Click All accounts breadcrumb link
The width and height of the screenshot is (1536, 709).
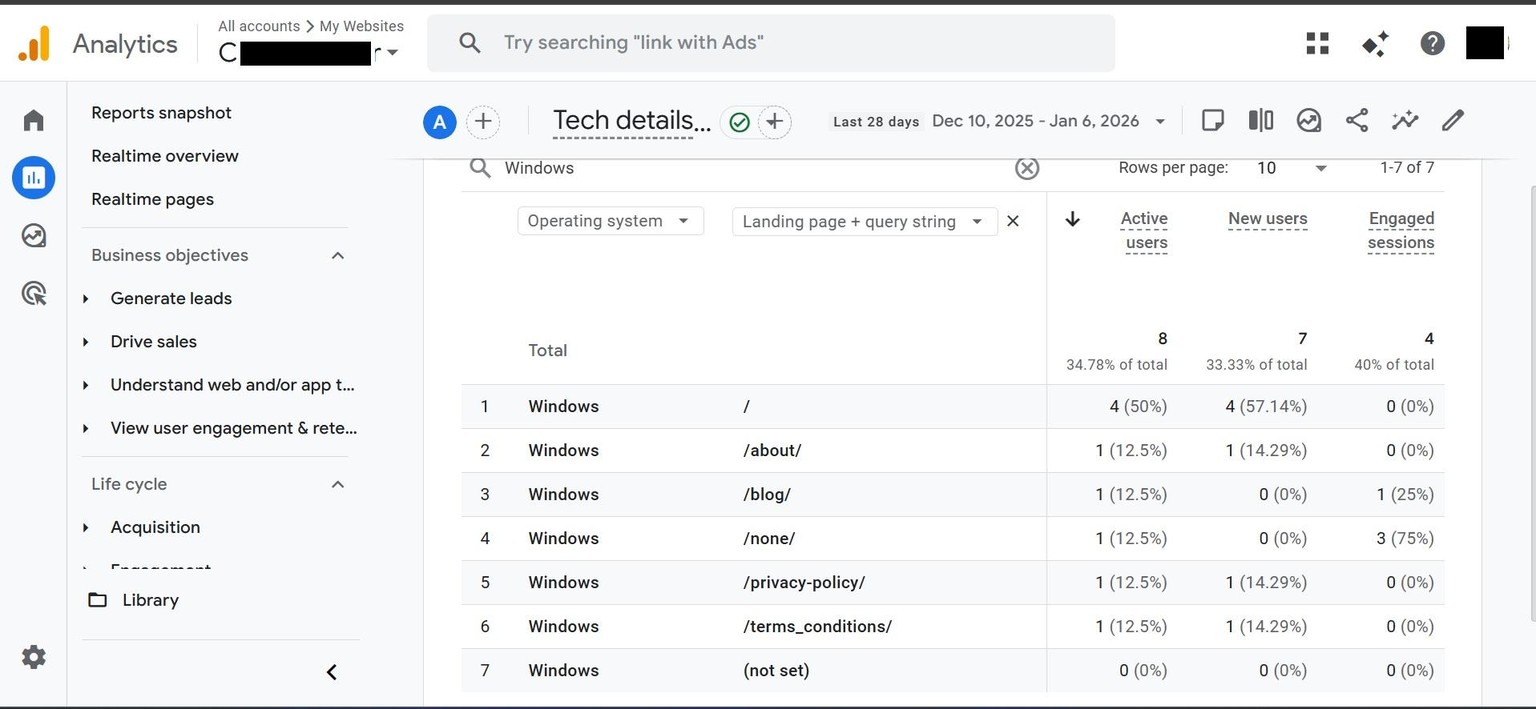coord(259,26)
